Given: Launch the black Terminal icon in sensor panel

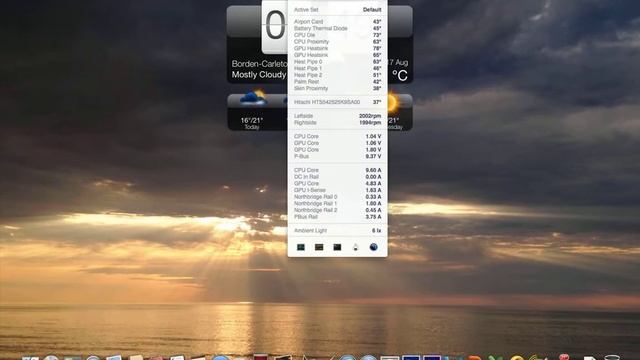Looking at the screenshot, I should pyautogui.click(x=337, y=247).
